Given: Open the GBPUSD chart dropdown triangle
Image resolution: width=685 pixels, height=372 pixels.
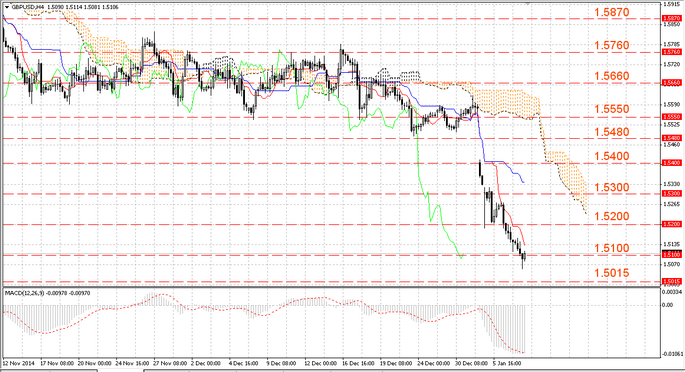Looking at the screenshot, I should [7, 7].
